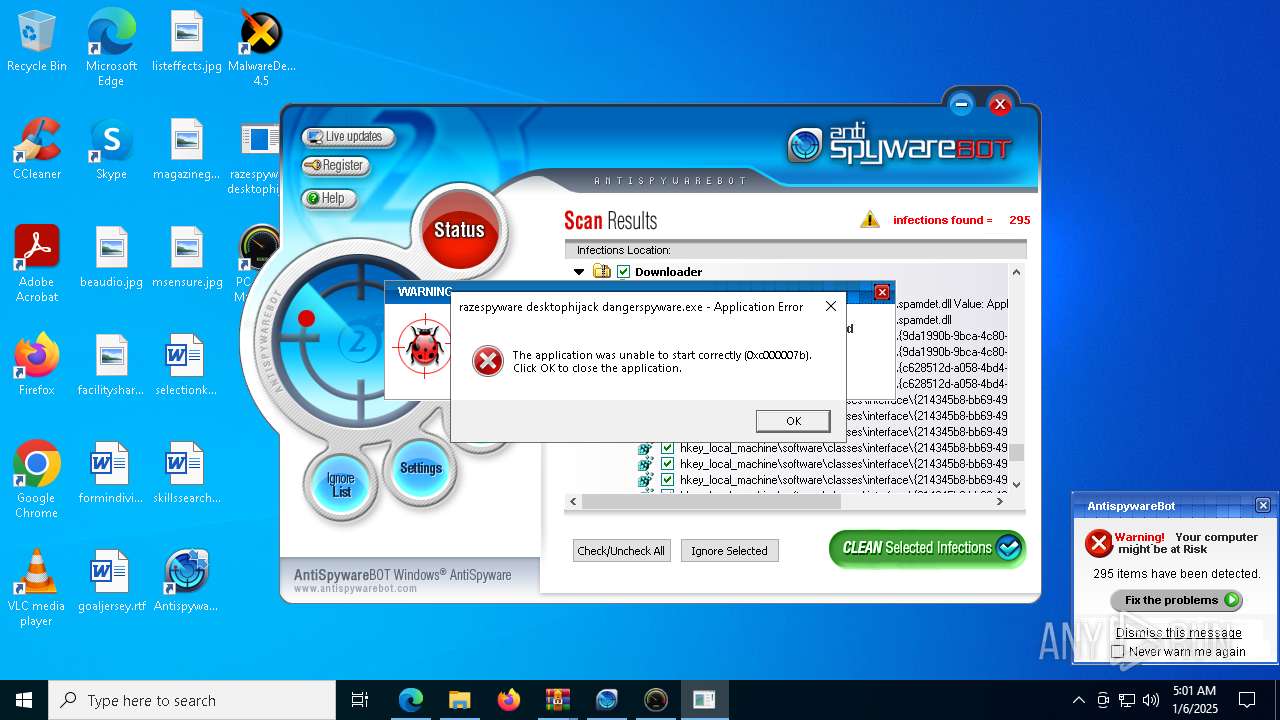Open the Ignore List round button
Image resolution: width=1280 pixels, height=720 pixels.
pyautogui.click(x=341, y=484)
